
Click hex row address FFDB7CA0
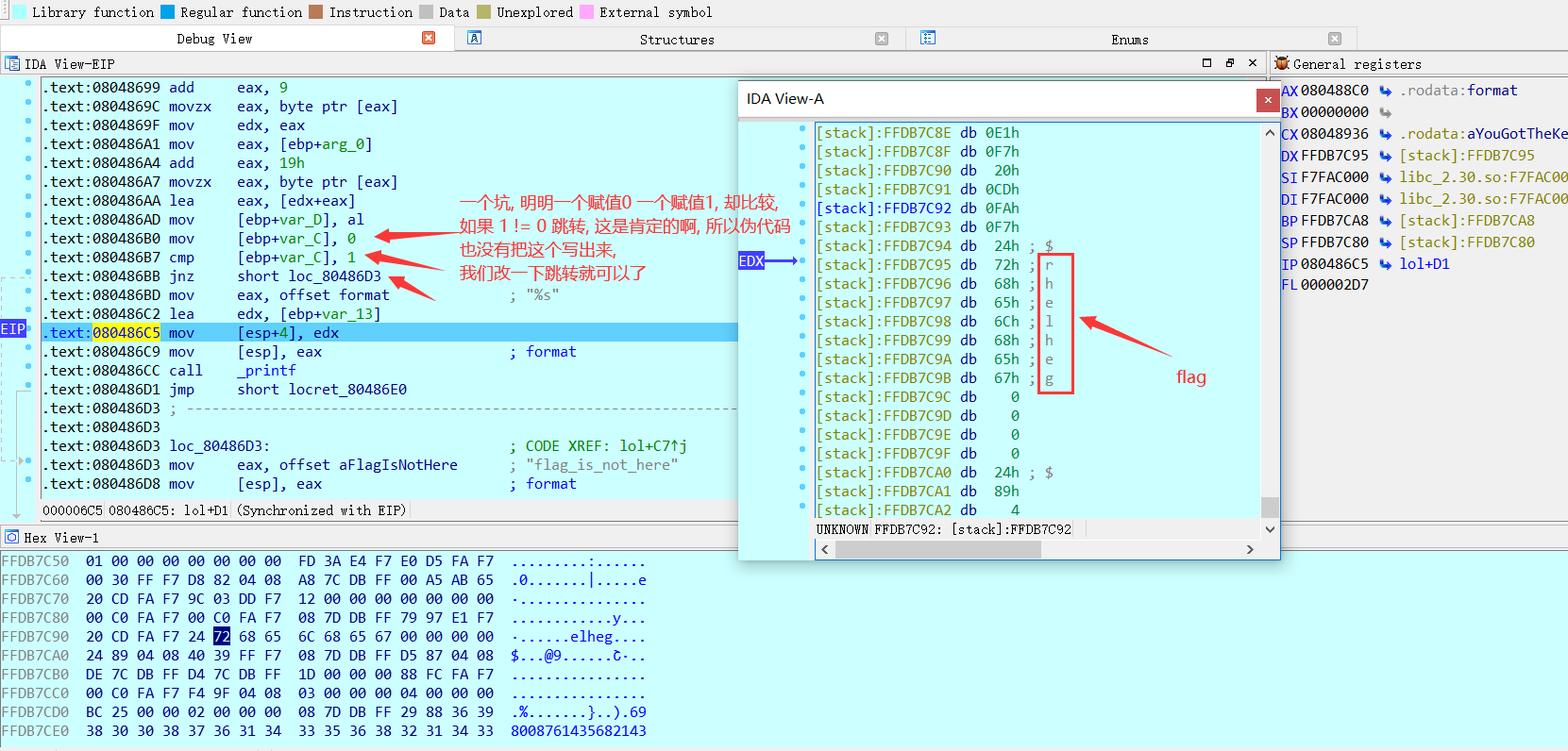click(x=35, y=656)
